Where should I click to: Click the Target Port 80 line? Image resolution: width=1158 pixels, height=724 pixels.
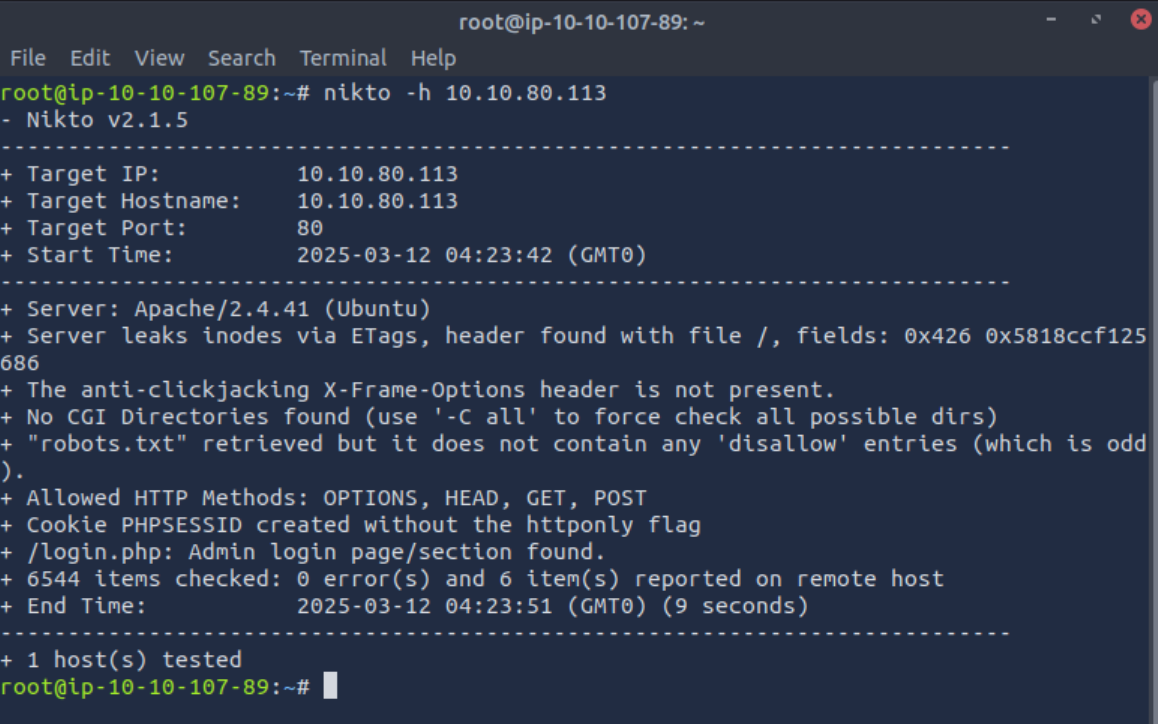(162, 228)
